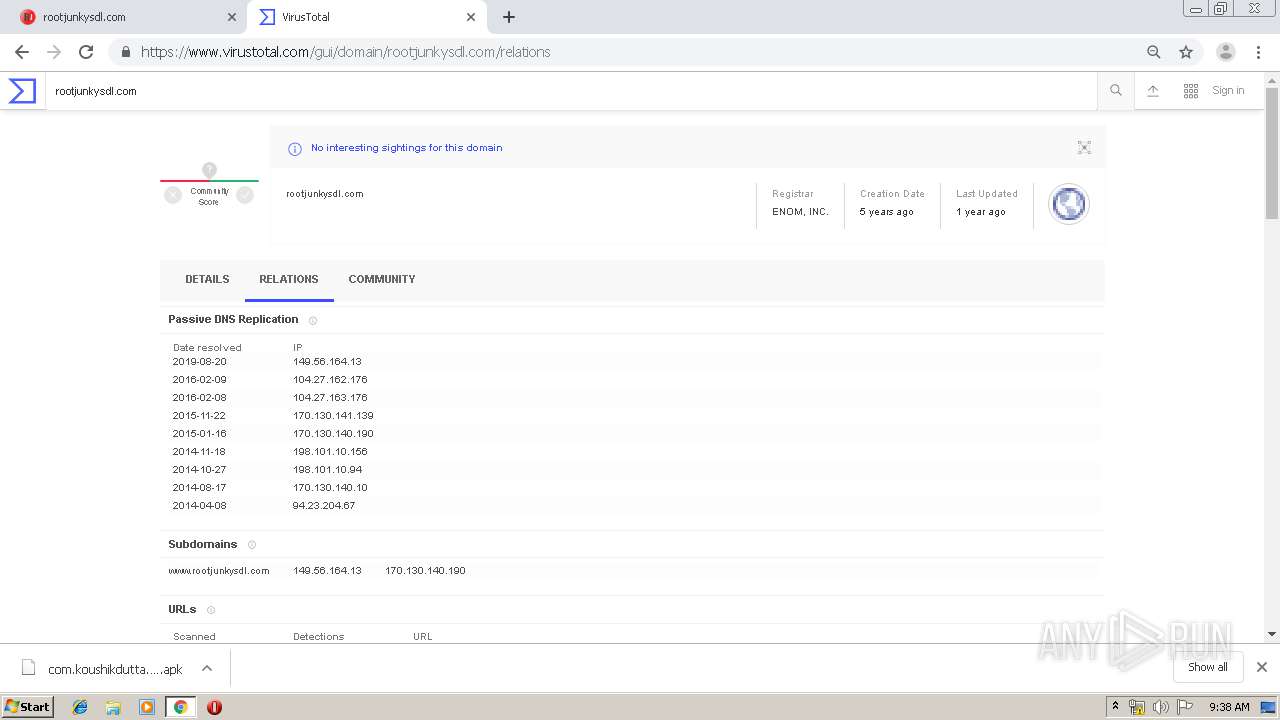Click the 9:38 AM system clock
1280x720 pixels.
1229,707
